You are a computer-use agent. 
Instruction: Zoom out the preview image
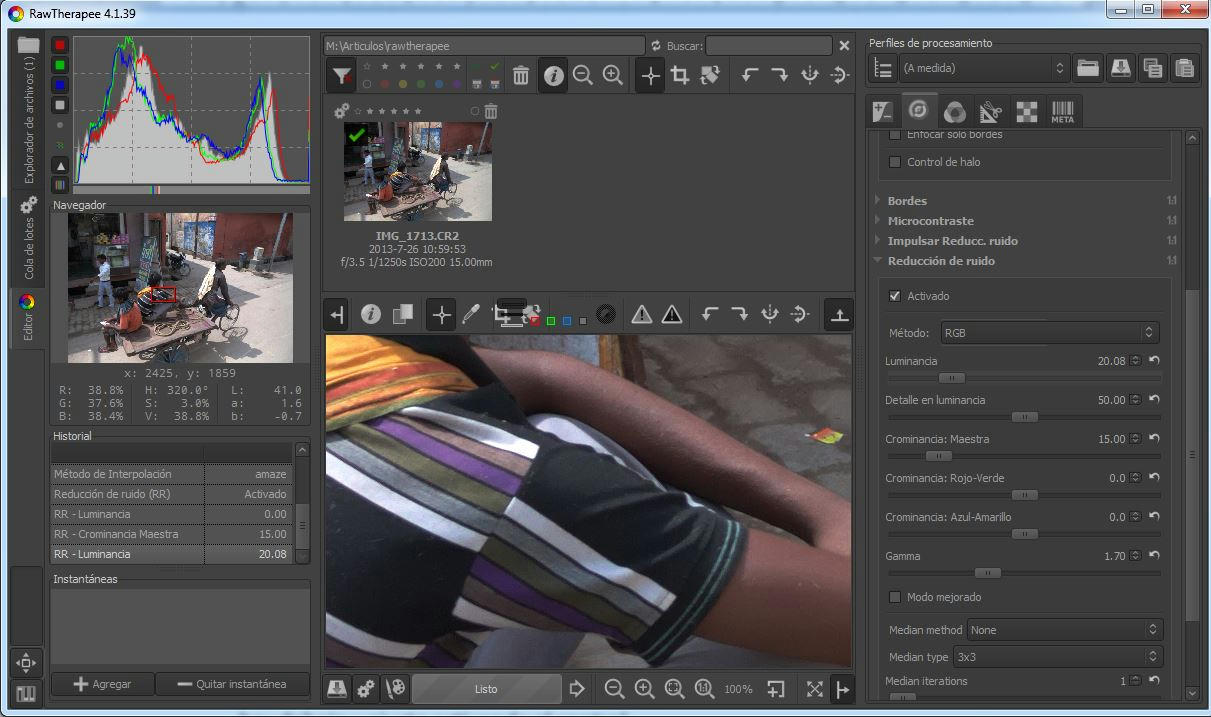click(615, 689)
